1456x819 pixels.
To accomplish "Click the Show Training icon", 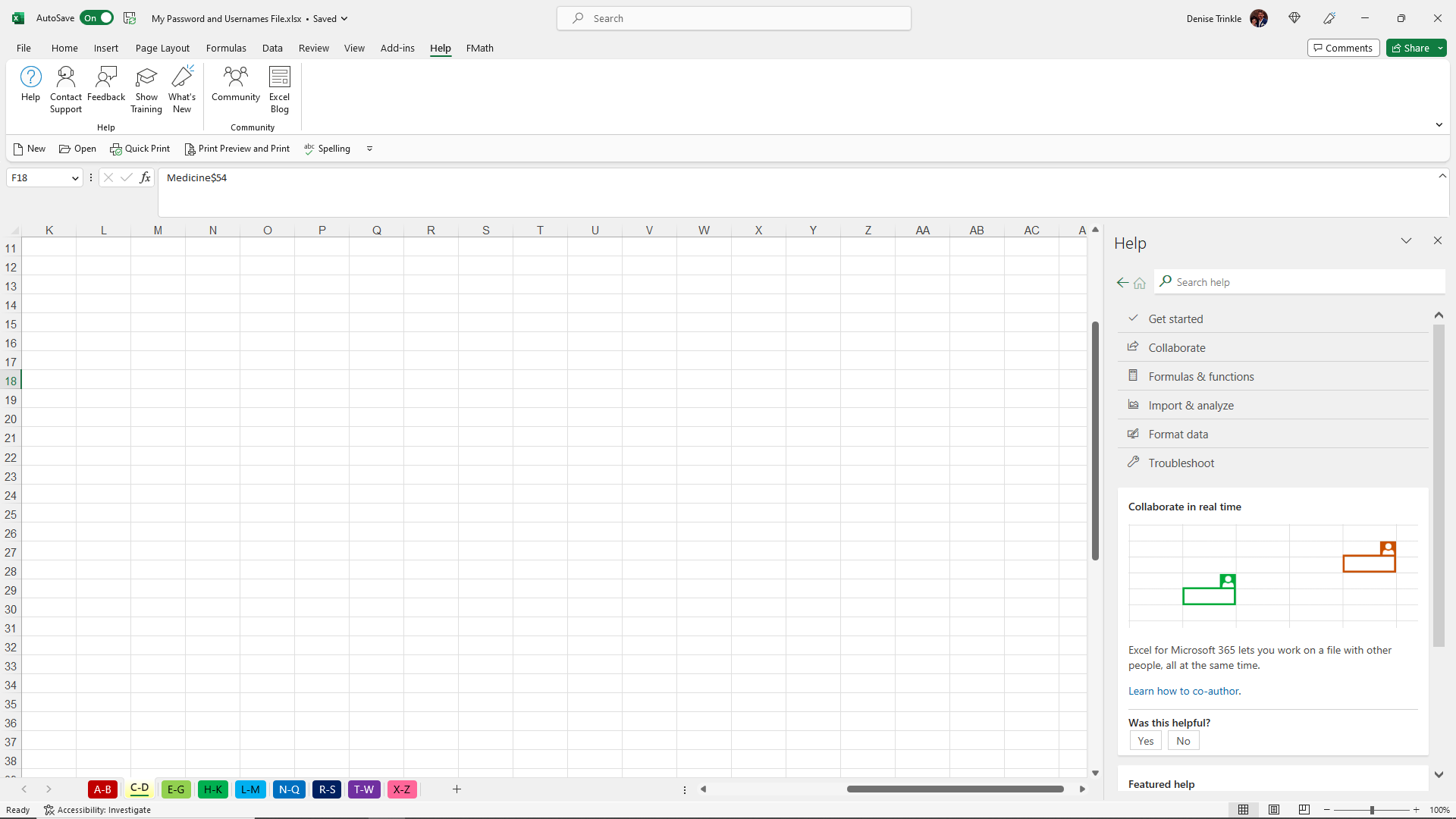I will tap(146, 78).
